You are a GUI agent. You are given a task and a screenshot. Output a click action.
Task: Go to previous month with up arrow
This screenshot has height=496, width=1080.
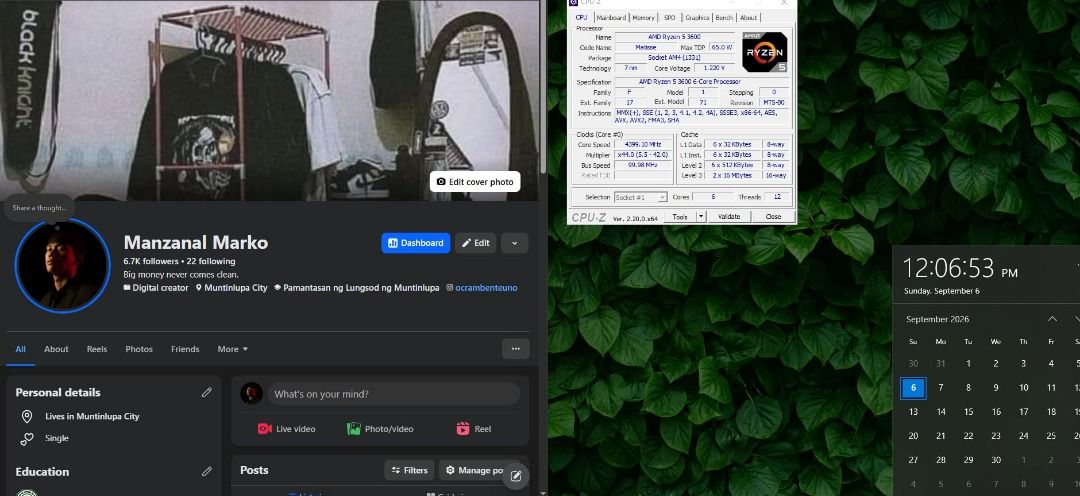(1052, 319)
